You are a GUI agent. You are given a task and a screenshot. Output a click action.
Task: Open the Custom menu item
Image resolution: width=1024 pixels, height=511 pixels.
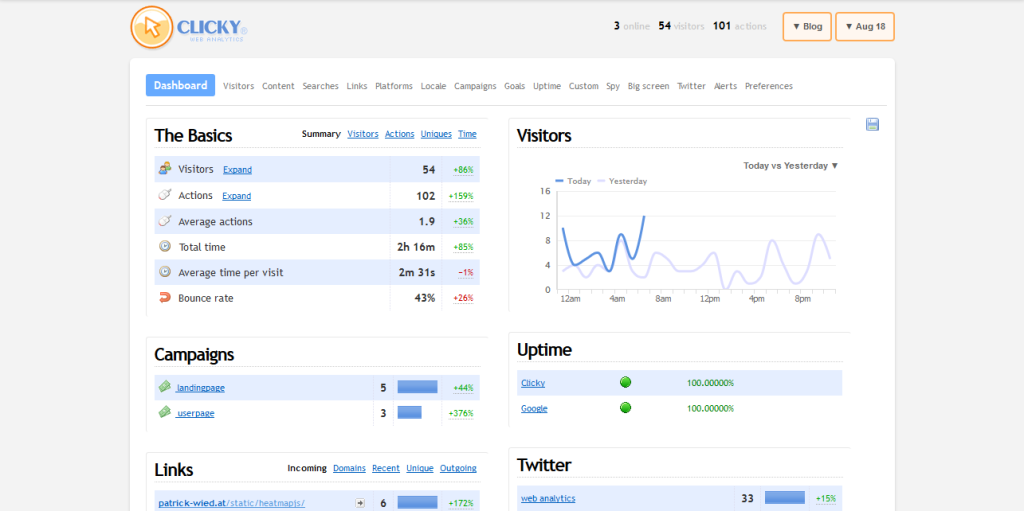coord(583,86)
